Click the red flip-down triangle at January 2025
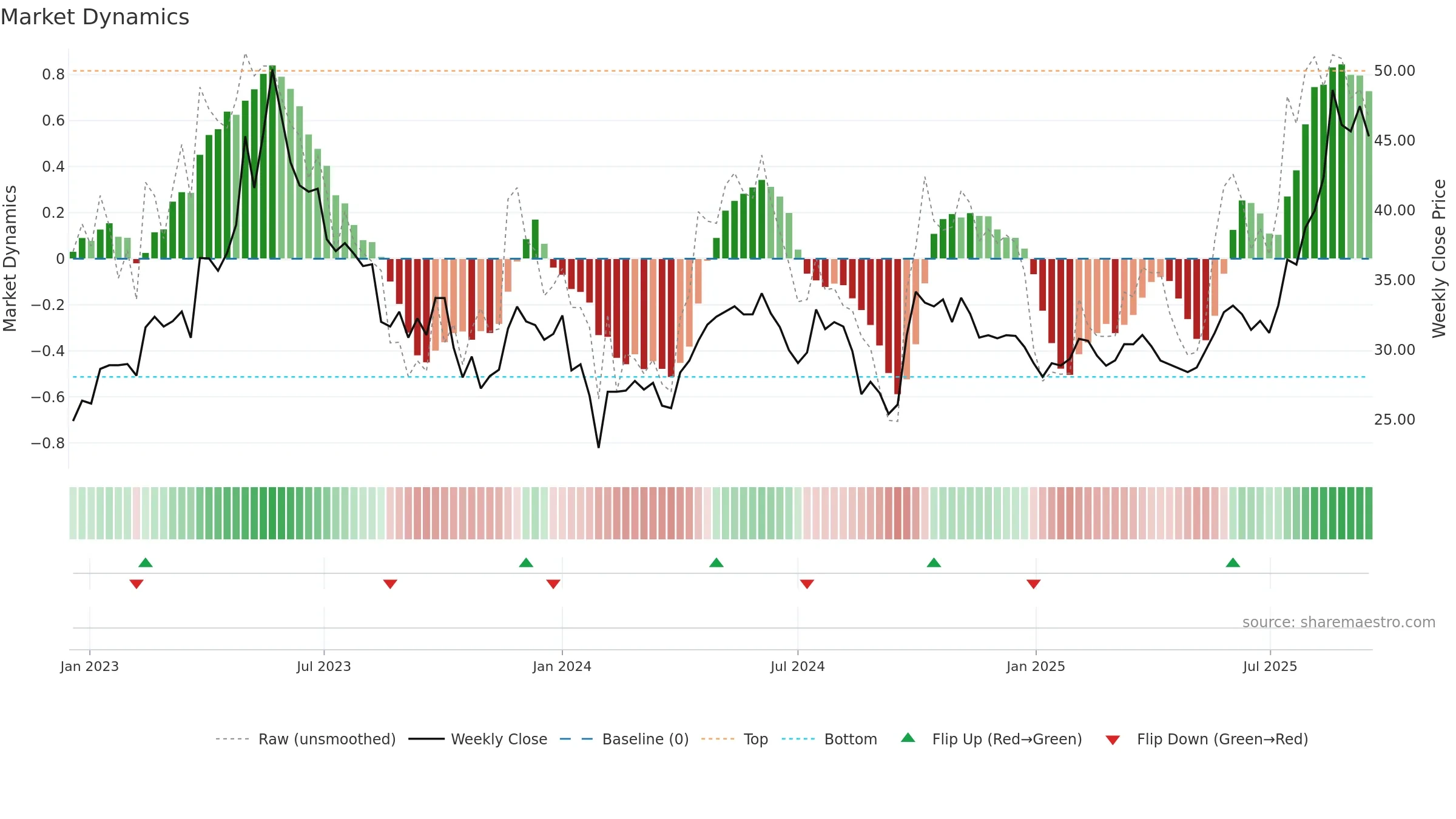This screenshot has width=1456, height=819. click(1034, 584)
